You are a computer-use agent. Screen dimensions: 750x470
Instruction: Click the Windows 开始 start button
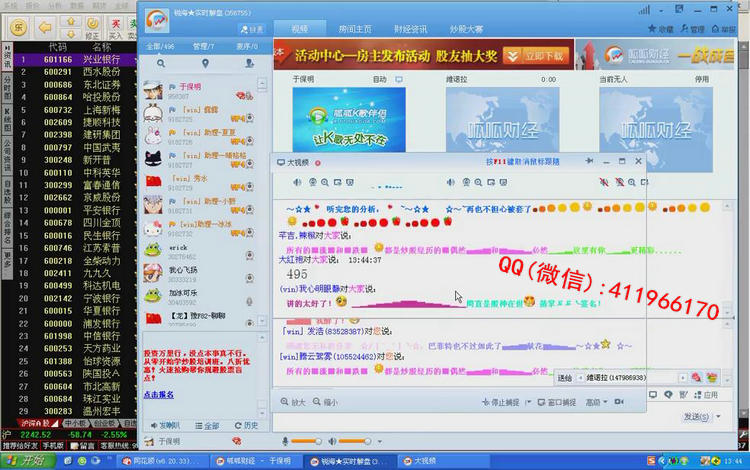[x=28, y=461]
